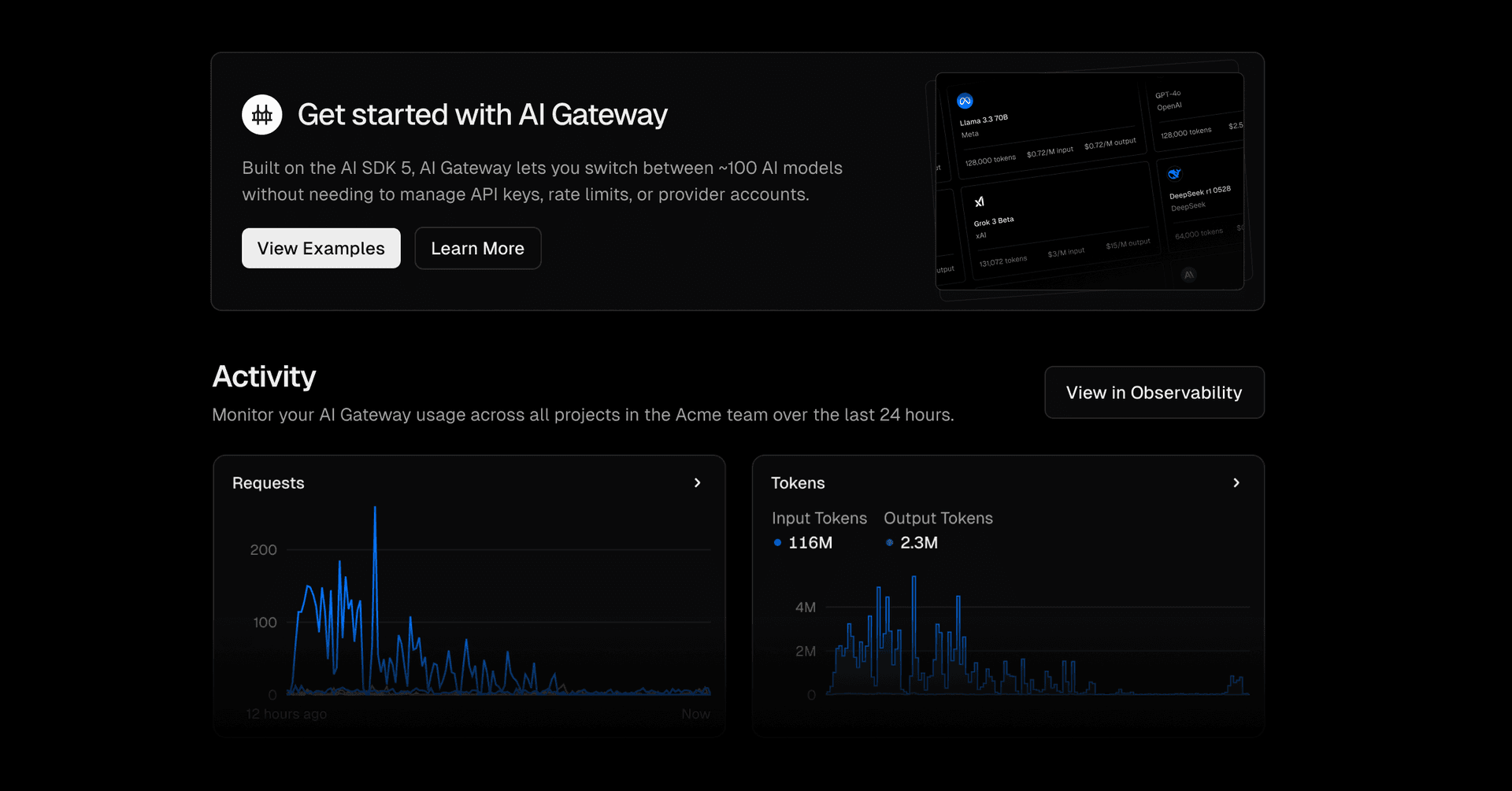Click the Tokens card title
The width and height of the screenshot is (1512, 791).
[x=798, y=483]
